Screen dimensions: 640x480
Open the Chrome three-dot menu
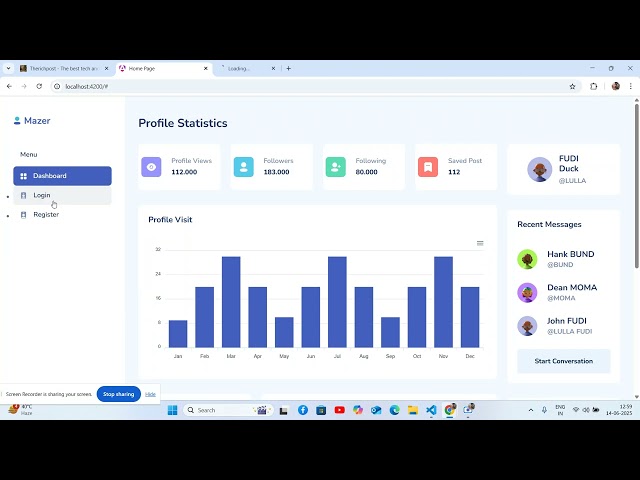tap(631, 87)
